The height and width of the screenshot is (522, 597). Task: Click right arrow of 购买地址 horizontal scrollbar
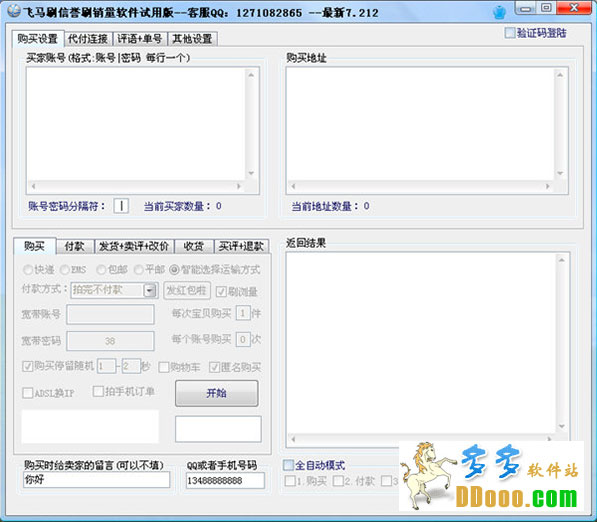(548, 186)
